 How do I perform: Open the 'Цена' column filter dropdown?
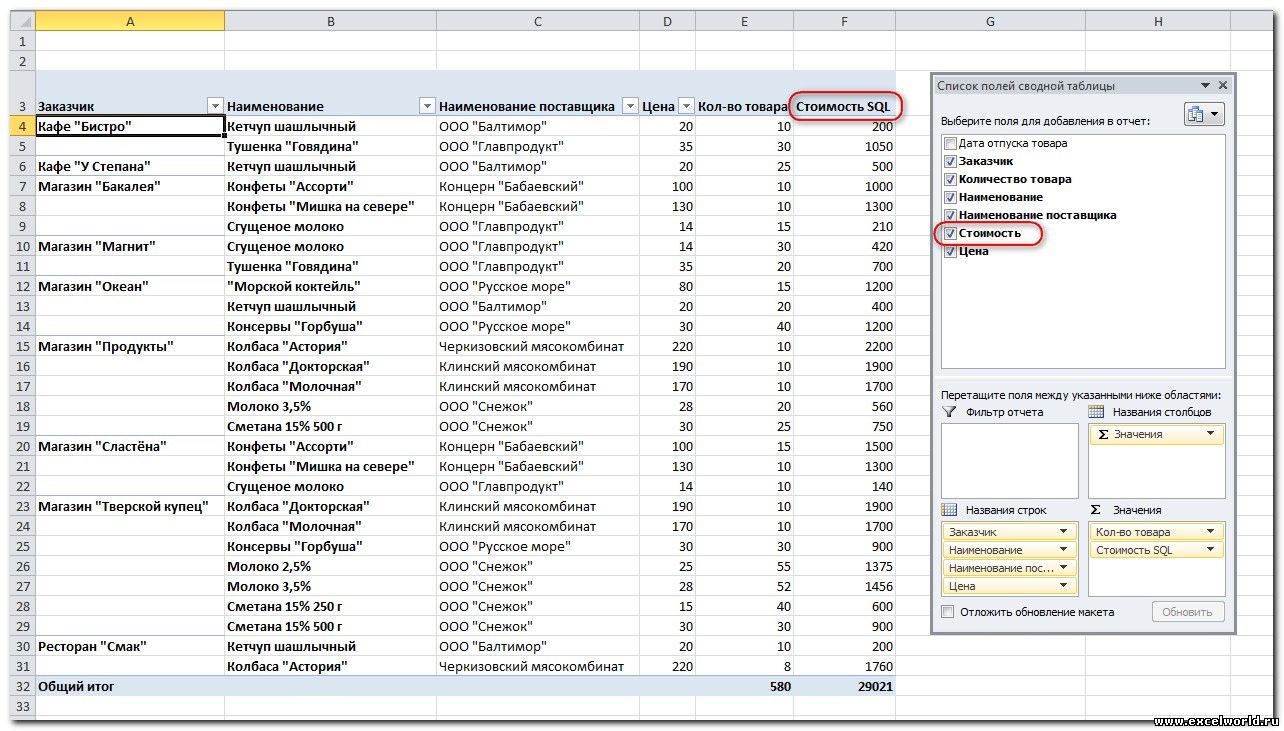click(686, 106)
